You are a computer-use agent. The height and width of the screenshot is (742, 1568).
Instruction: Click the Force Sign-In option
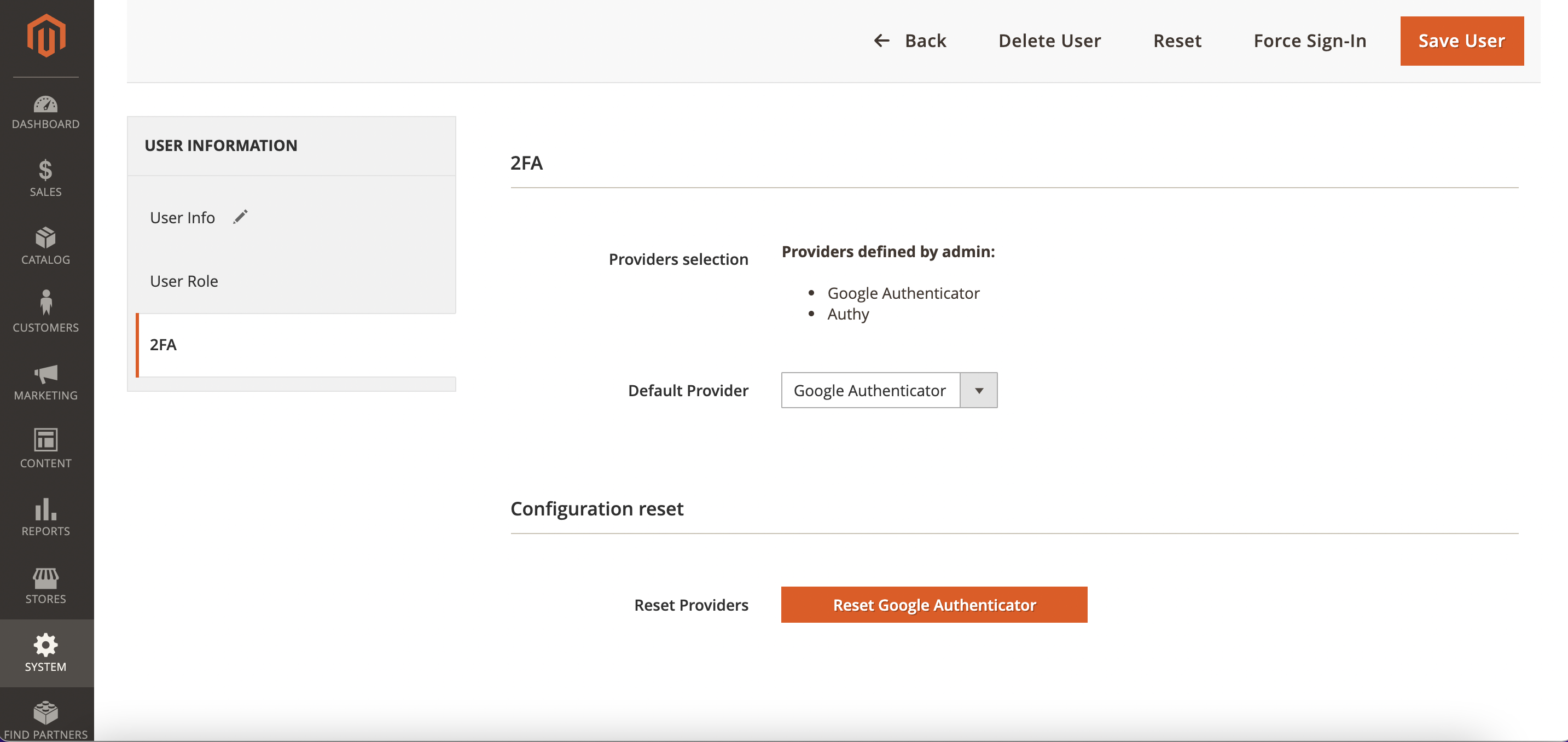(1310, 40)
